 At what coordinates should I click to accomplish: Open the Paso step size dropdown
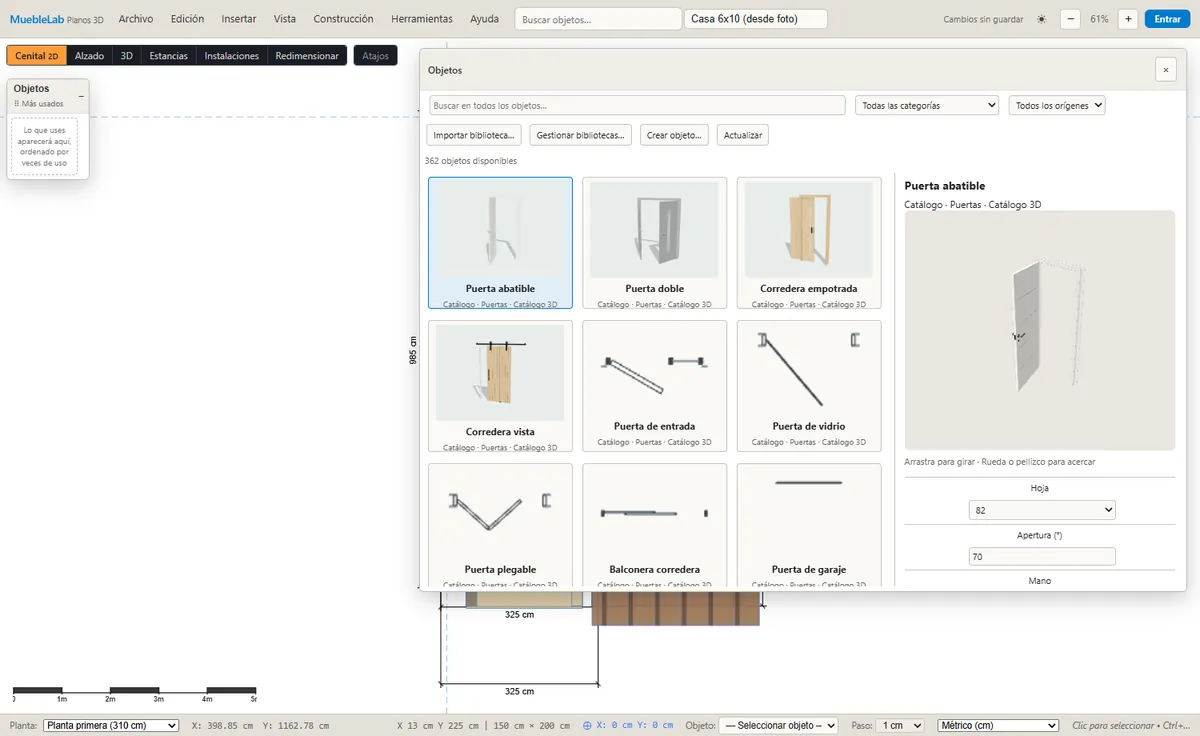[900, 725]
